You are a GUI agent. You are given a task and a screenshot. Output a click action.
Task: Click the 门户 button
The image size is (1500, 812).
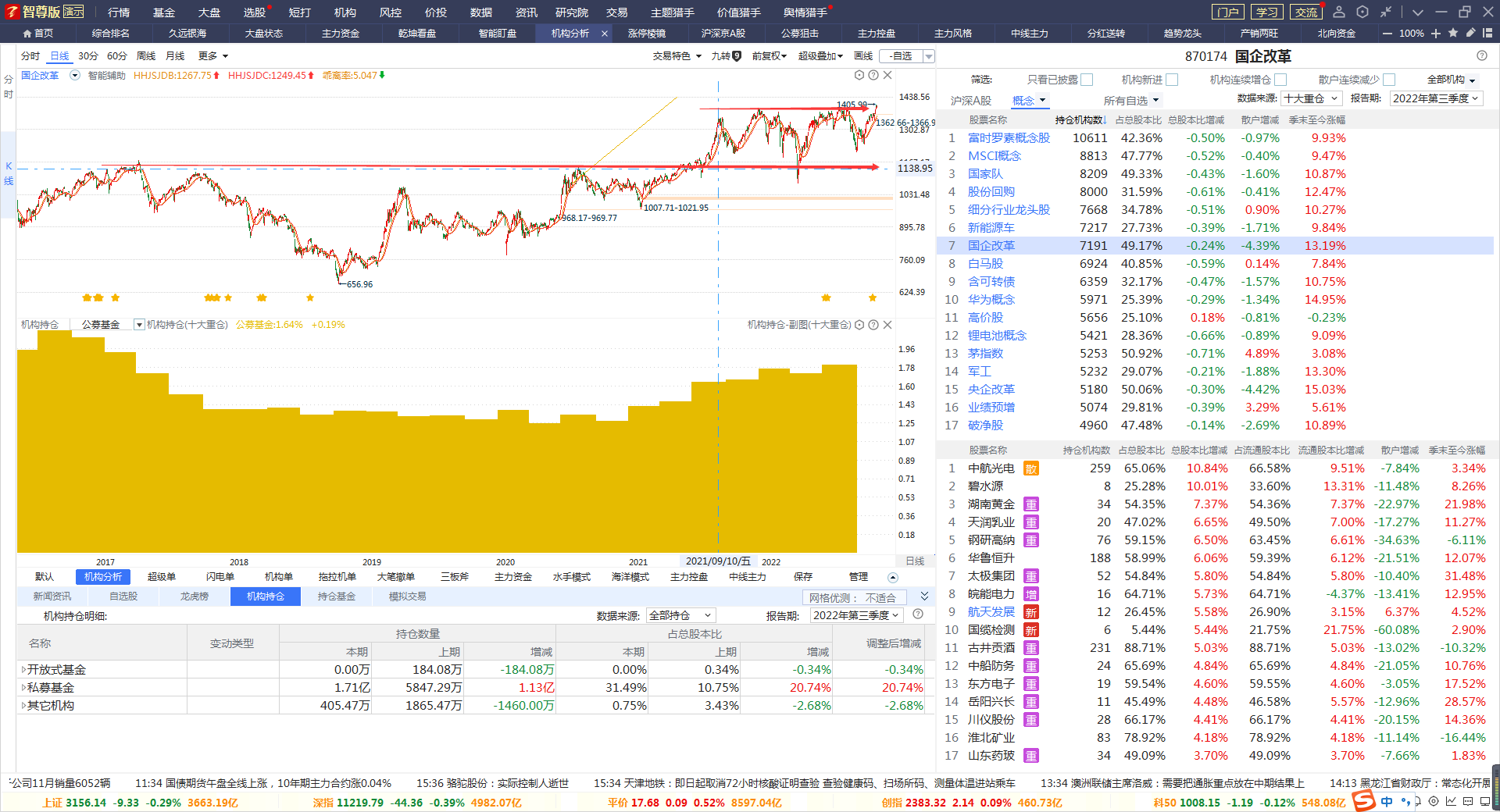pyautogui.click(x=1227, y=12)
